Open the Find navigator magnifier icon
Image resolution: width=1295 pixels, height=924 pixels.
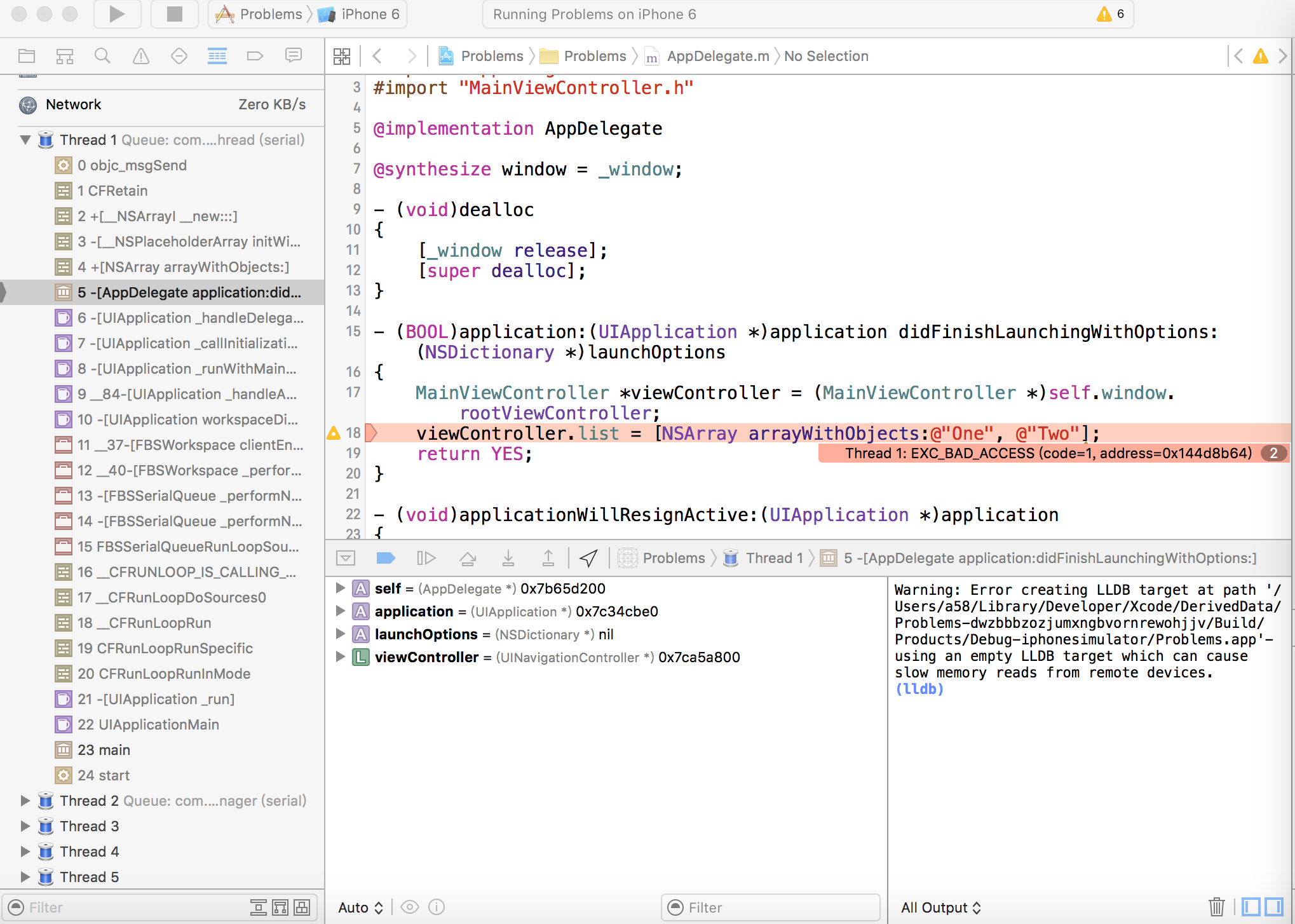(x=102, y=56)
